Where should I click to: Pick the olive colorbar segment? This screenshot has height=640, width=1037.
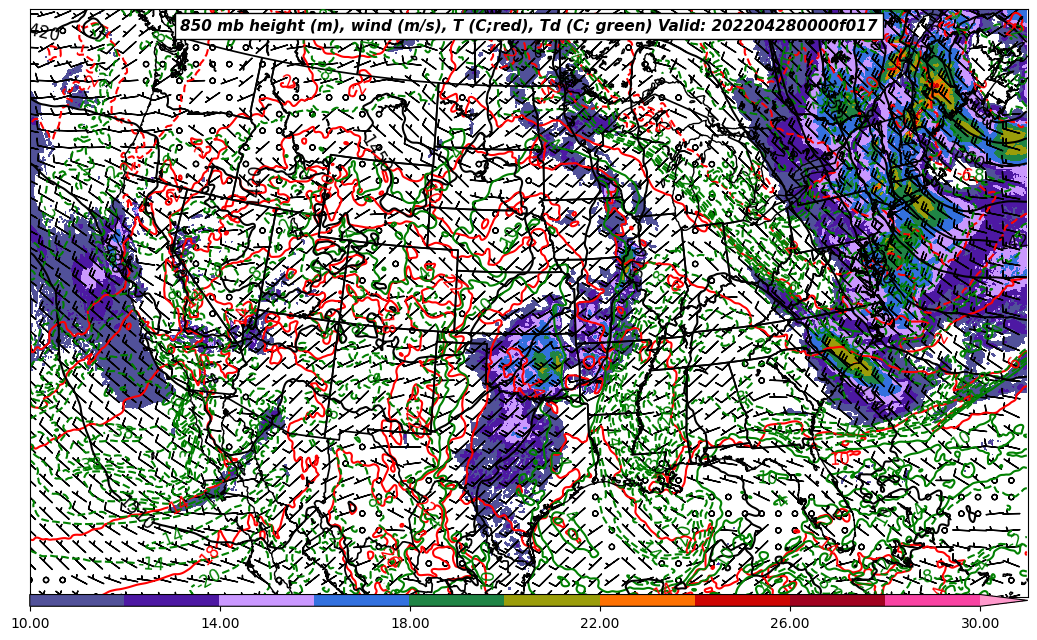click(551, 600)
